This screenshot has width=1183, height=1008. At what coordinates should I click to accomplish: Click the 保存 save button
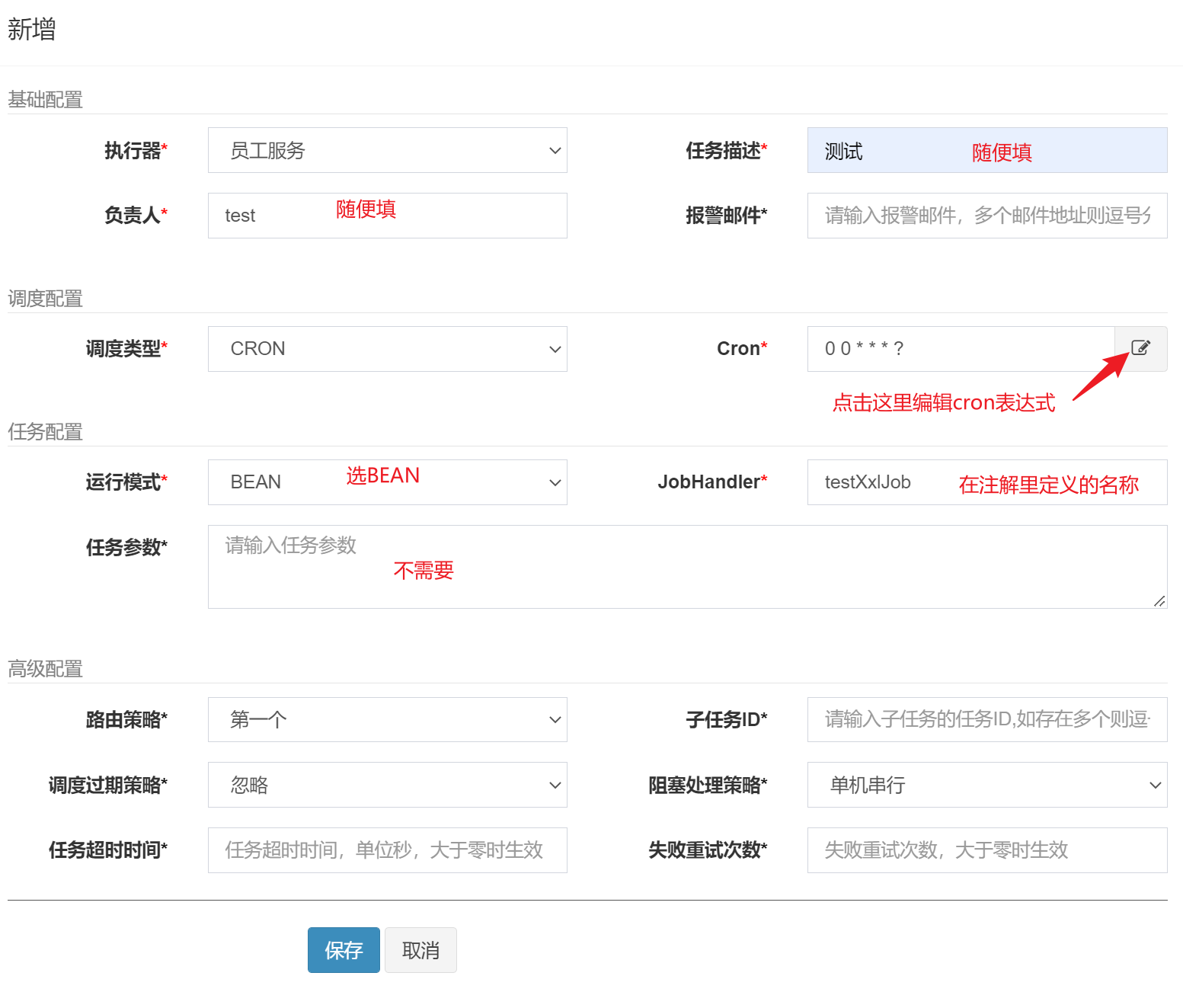tap(344, 949)
